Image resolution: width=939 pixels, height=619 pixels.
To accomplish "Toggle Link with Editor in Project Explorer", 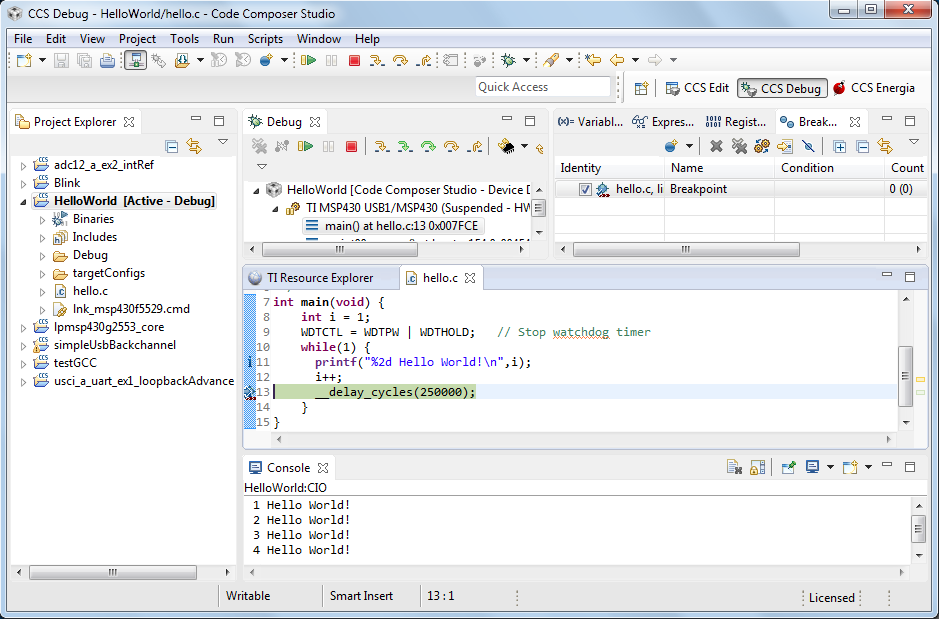I will pyautogui.click(x=194, y=146).
